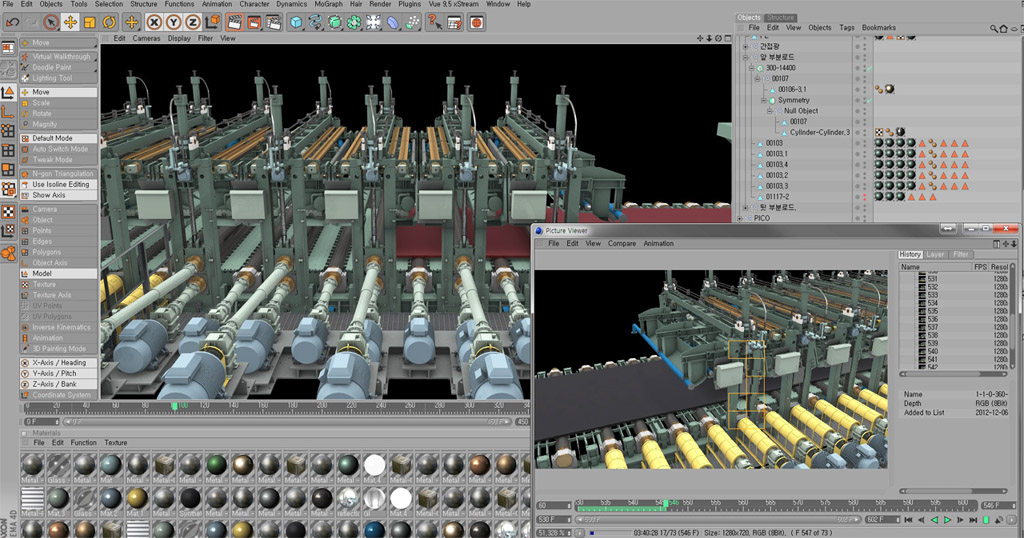Viewport: 1024px width, 538px height.
Task: Open the Render menu
Action: [380, 4]
